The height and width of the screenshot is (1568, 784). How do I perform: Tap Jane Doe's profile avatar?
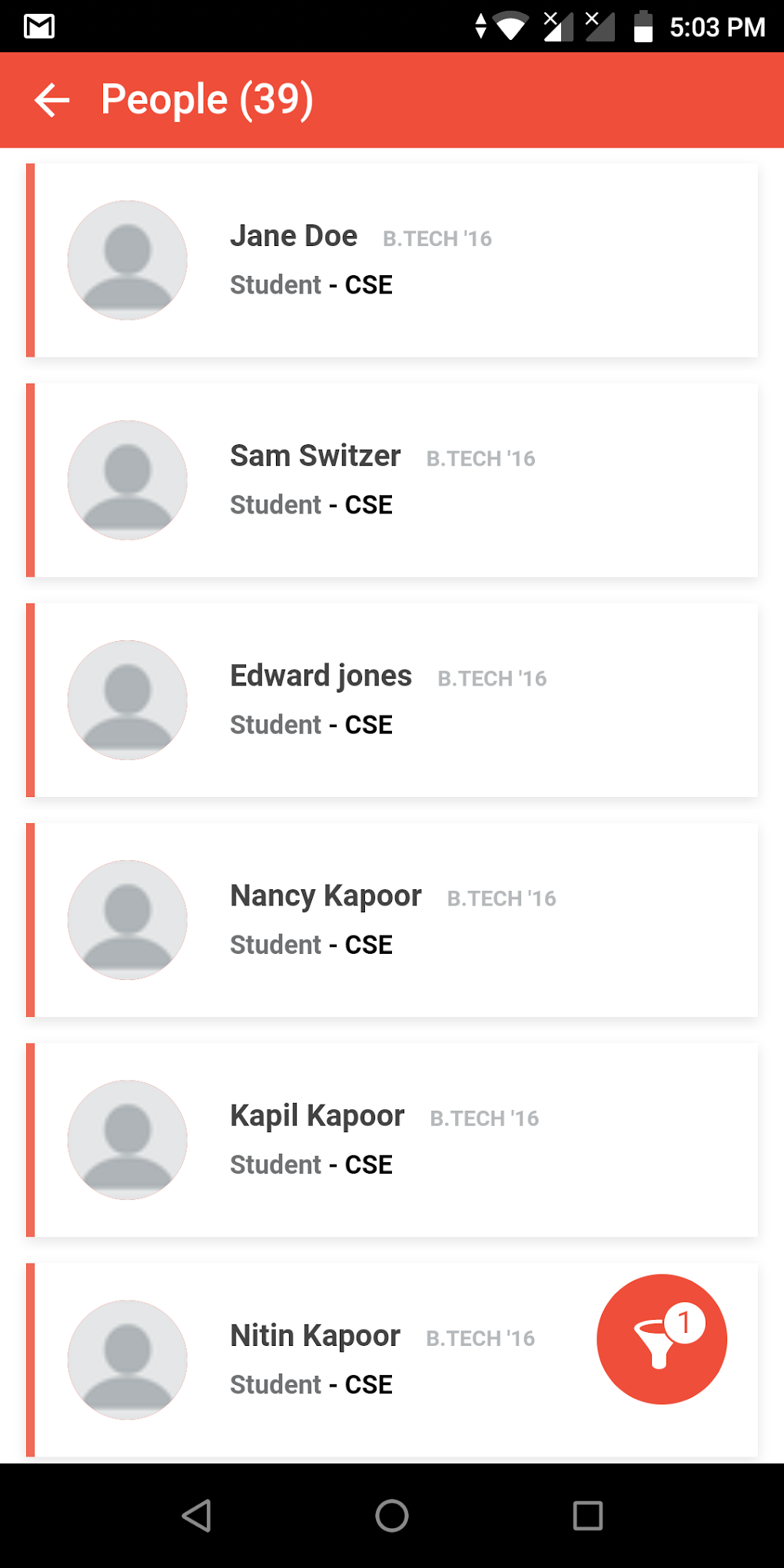(x=128, y=261)
